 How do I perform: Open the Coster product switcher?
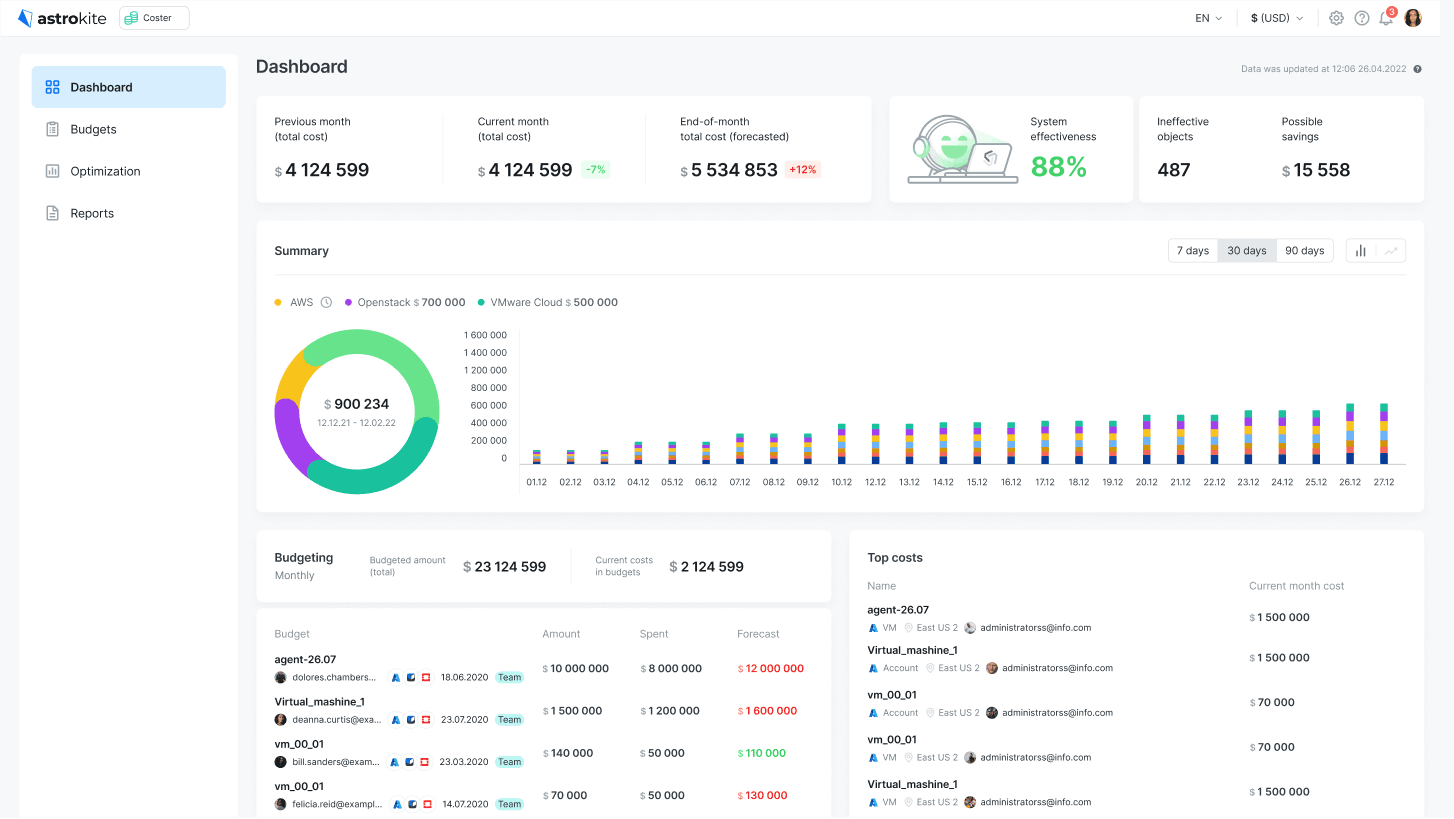(x=154, y=18)
